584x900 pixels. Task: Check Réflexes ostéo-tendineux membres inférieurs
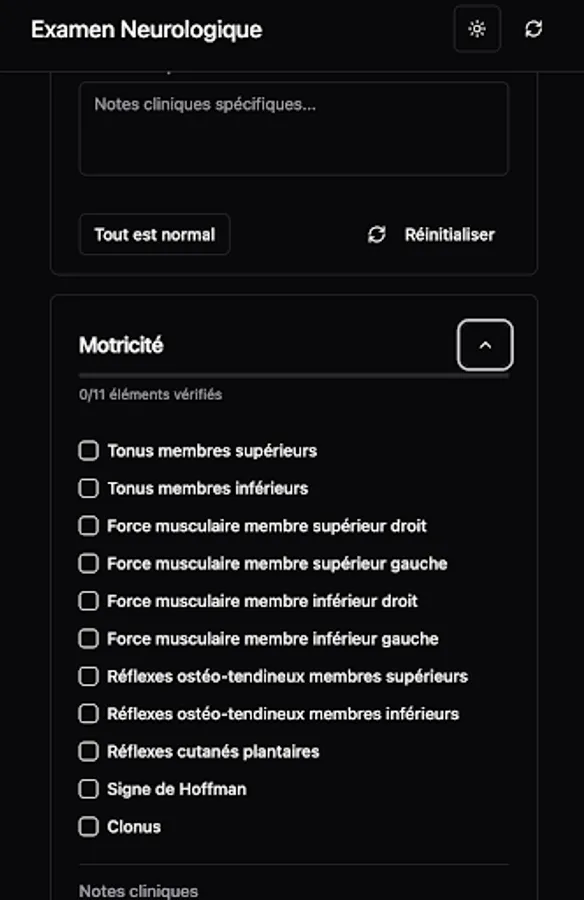tap(87, 714)
